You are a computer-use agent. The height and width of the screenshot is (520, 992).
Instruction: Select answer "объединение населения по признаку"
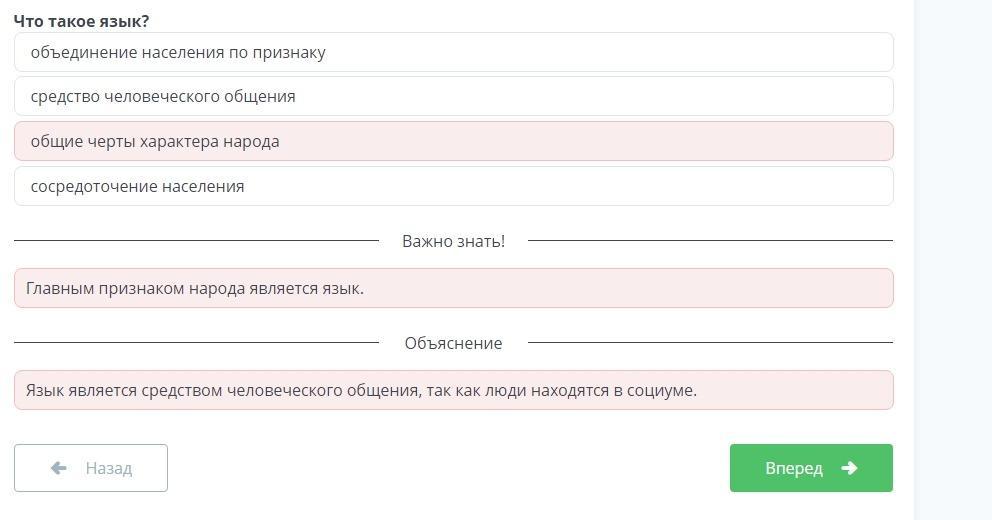click(x=453, y=52)
